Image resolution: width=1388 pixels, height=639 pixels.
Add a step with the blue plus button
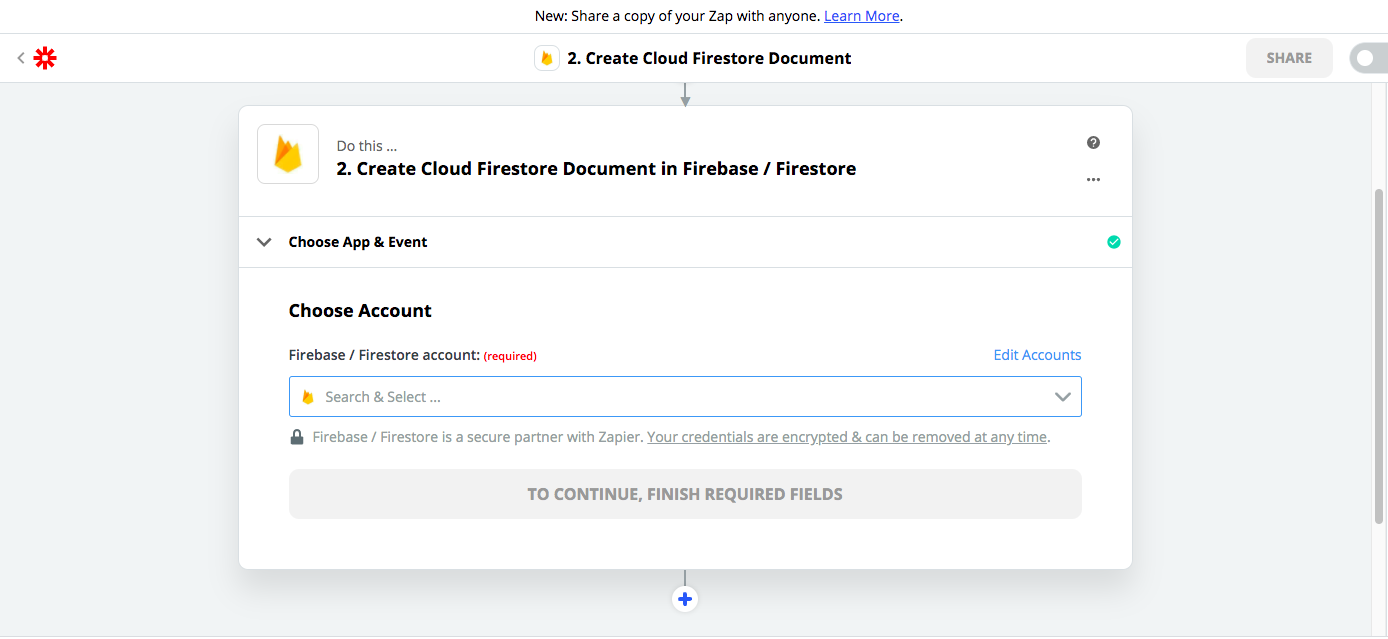tap(685, 599)
